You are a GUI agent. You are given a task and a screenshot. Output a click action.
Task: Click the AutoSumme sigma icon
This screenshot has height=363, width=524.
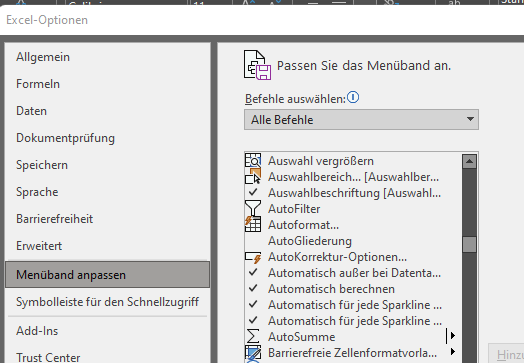click(253, 336)
